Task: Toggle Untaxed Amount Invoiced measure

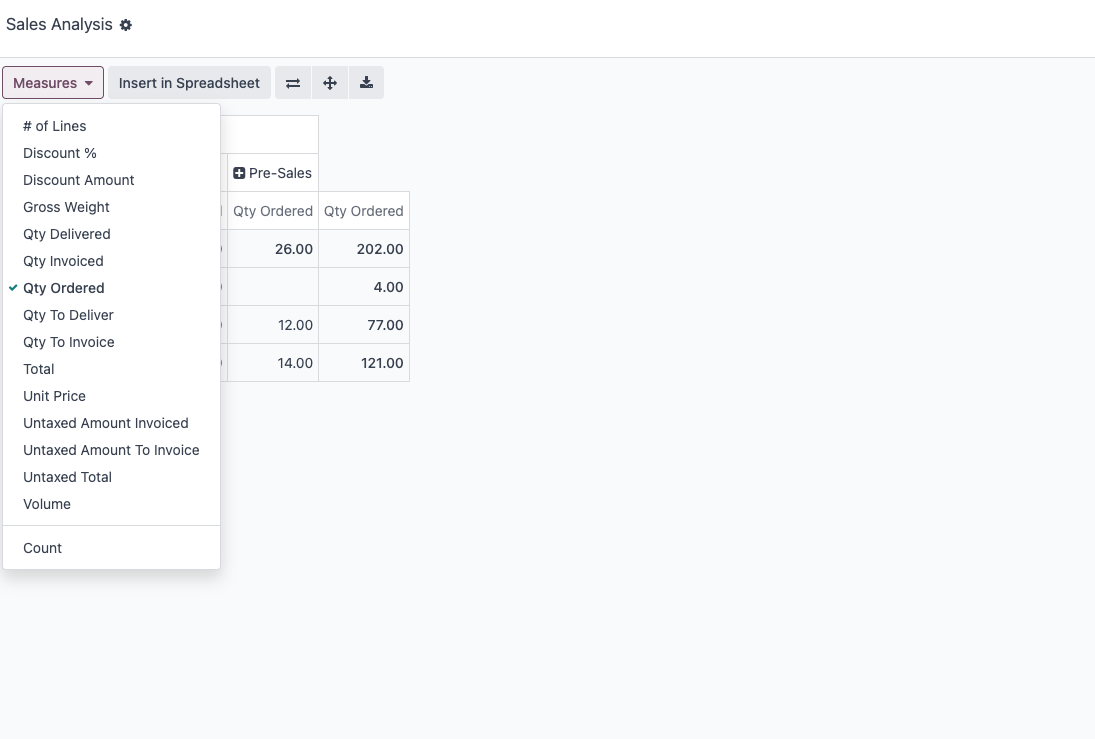Action: (112, 423)
